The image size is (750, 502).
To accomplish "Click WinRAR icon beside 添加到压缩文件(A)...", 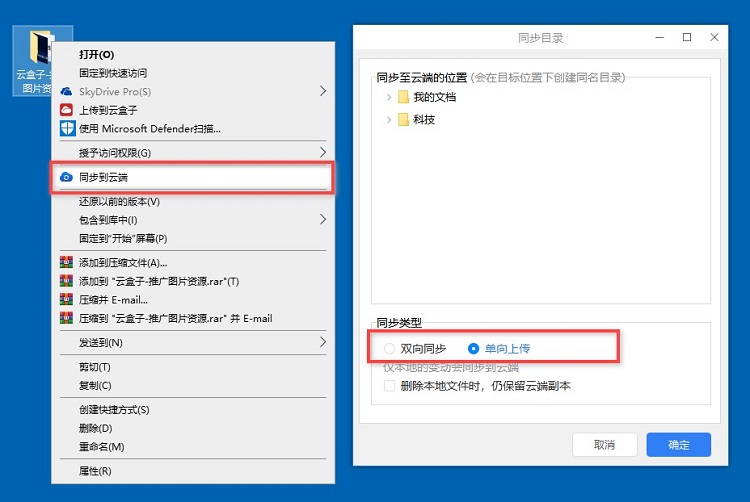I will pos(66,262).
